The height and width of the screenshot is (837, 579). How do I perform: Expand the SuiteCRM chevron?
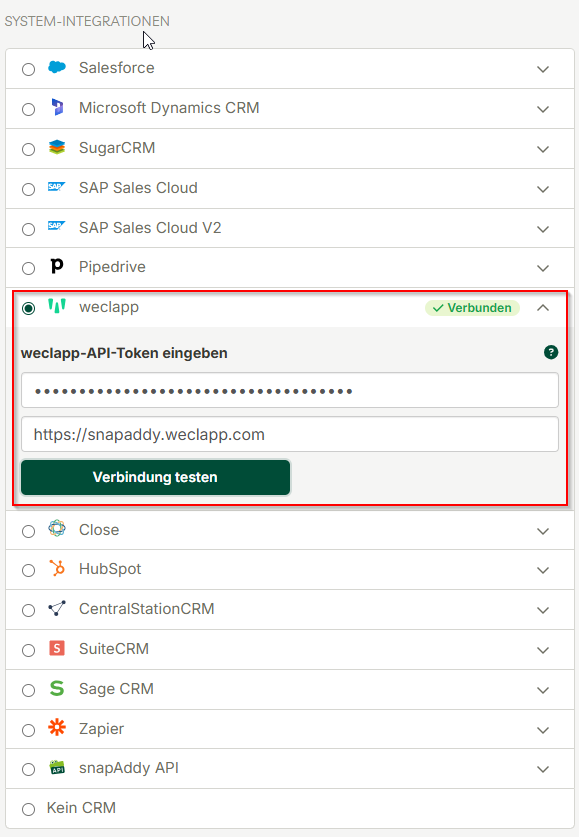[543, 650]
